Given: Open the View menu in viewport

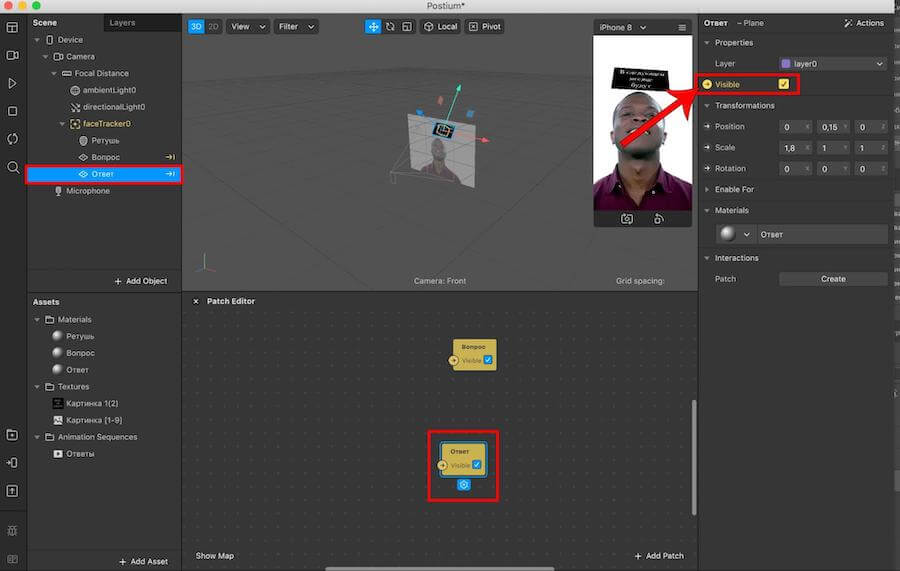Looking at the screenshot, I should [245, 27].
